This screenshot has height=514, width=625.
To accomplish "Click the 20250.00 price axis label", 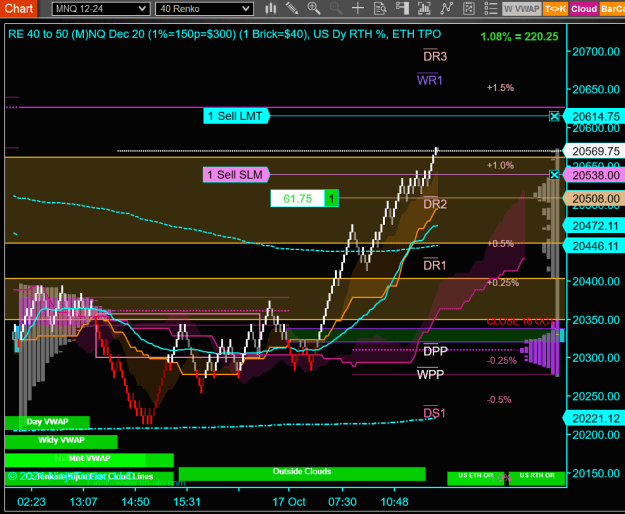I will 596,396.
